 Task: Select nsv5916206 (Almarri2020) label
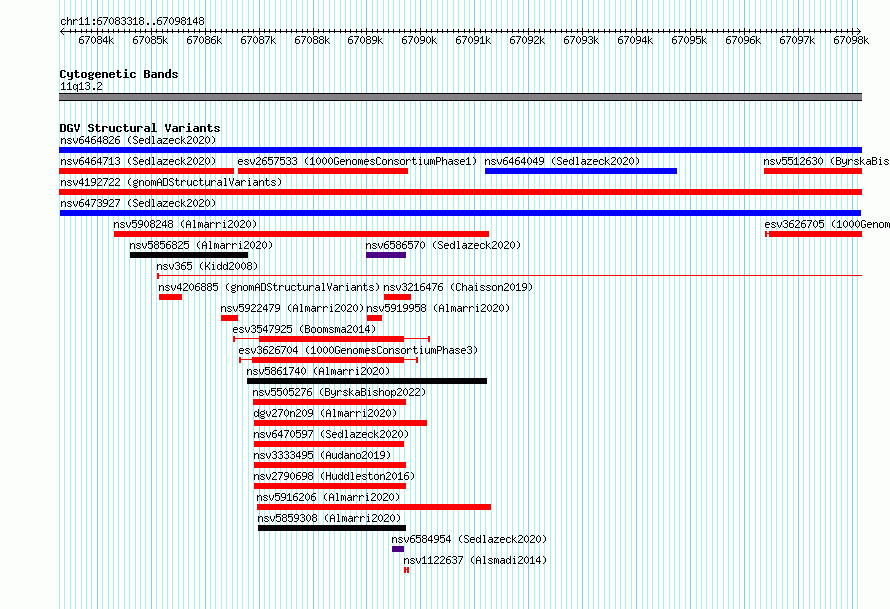pos(328,497)
